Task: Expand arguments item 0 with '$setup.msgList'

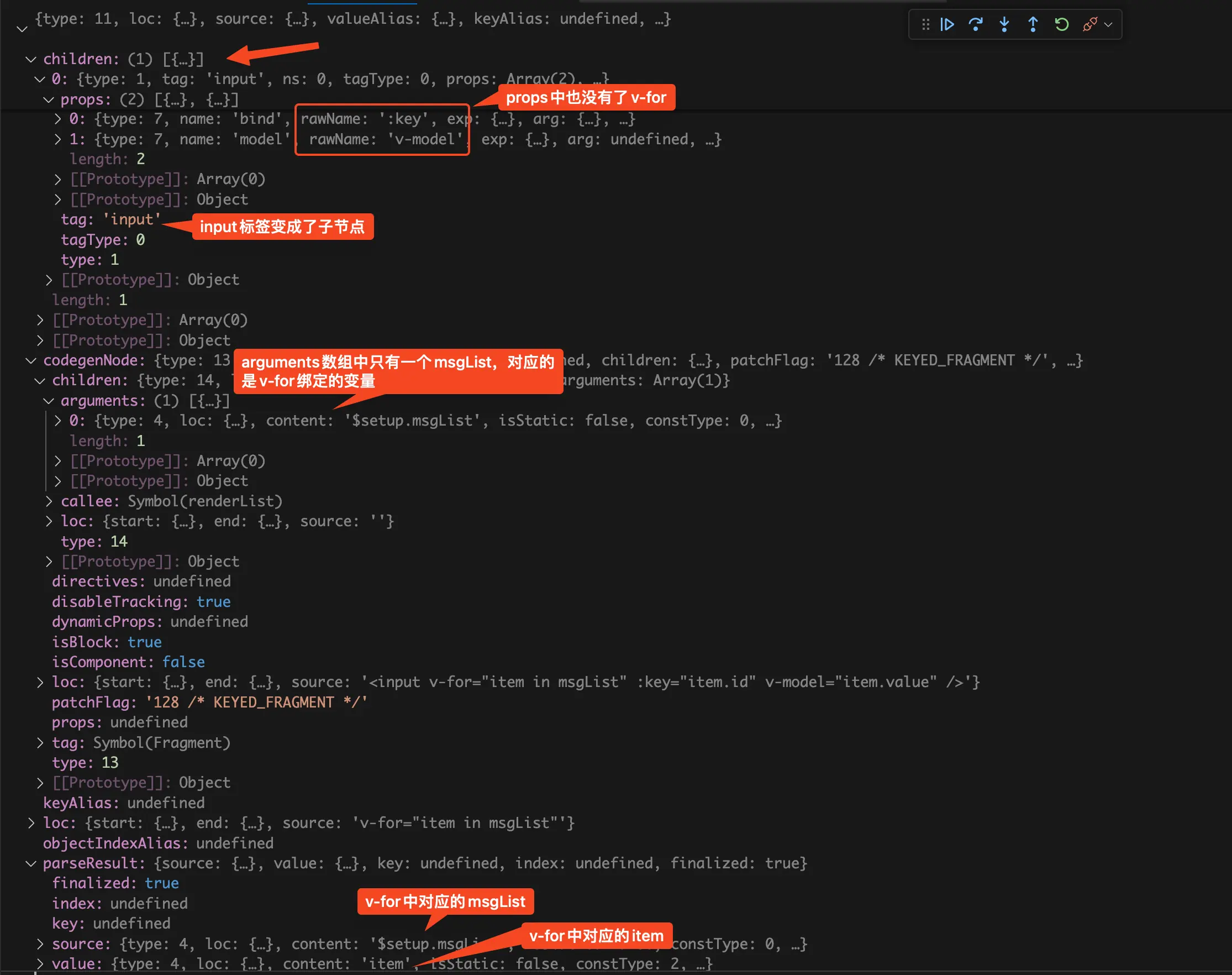Action: pyautogui.click(x=57, y=421)
